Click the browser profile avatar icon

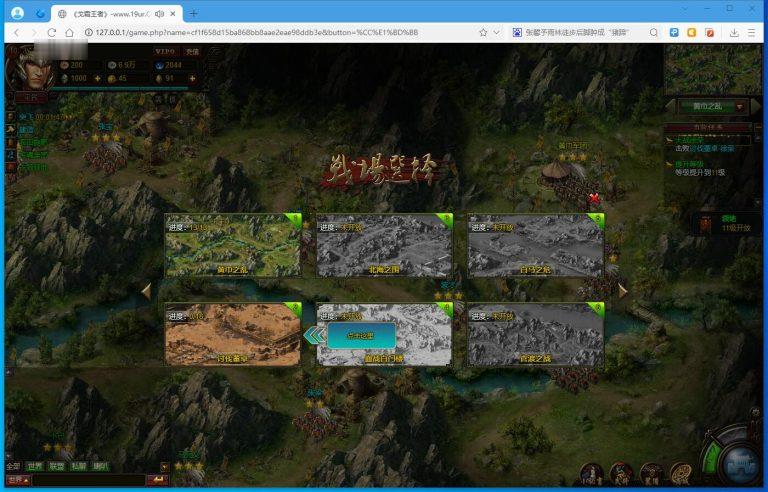(18, 13)
